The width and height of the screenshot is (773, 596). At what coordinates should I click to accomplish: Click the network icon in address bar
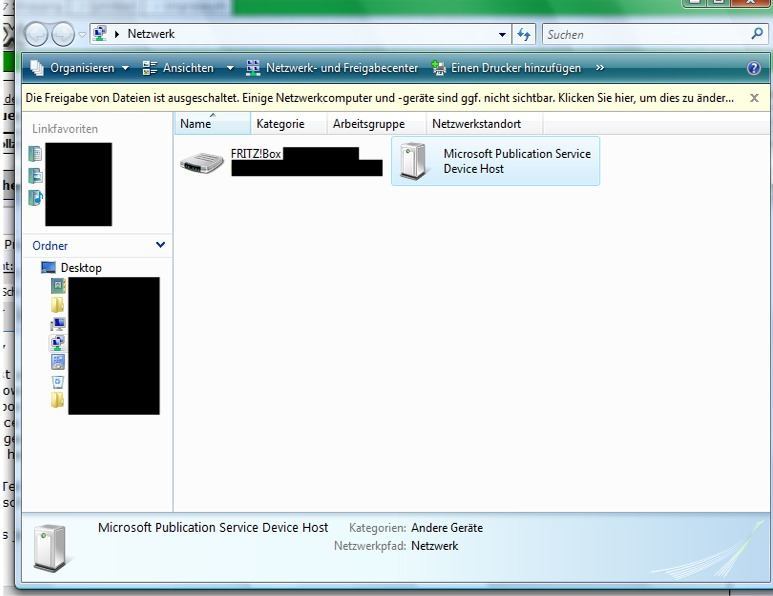click(100, 34)
